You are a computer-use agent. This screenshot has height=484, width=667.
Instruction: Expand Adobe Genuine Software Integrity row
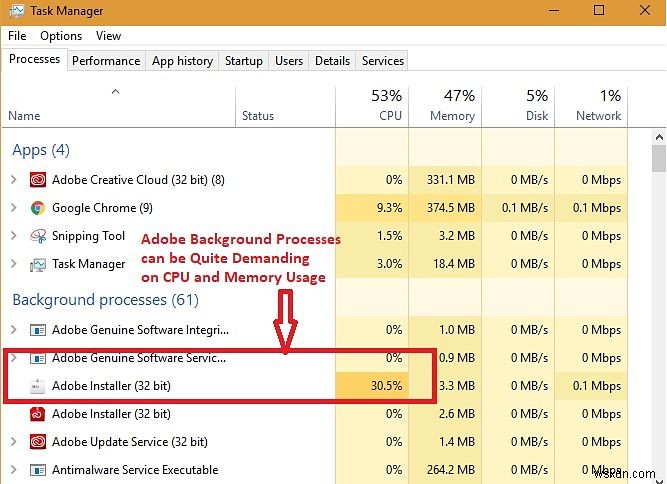[x=14, y=330]
